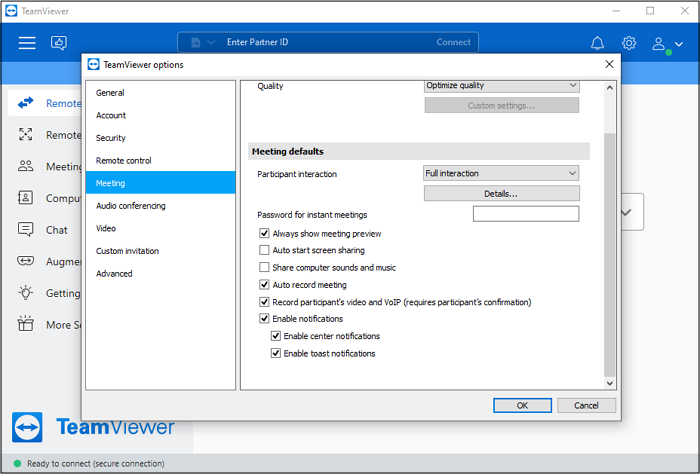Expand the Quality dropdown
700x474 pixels.
coord(501,86)
